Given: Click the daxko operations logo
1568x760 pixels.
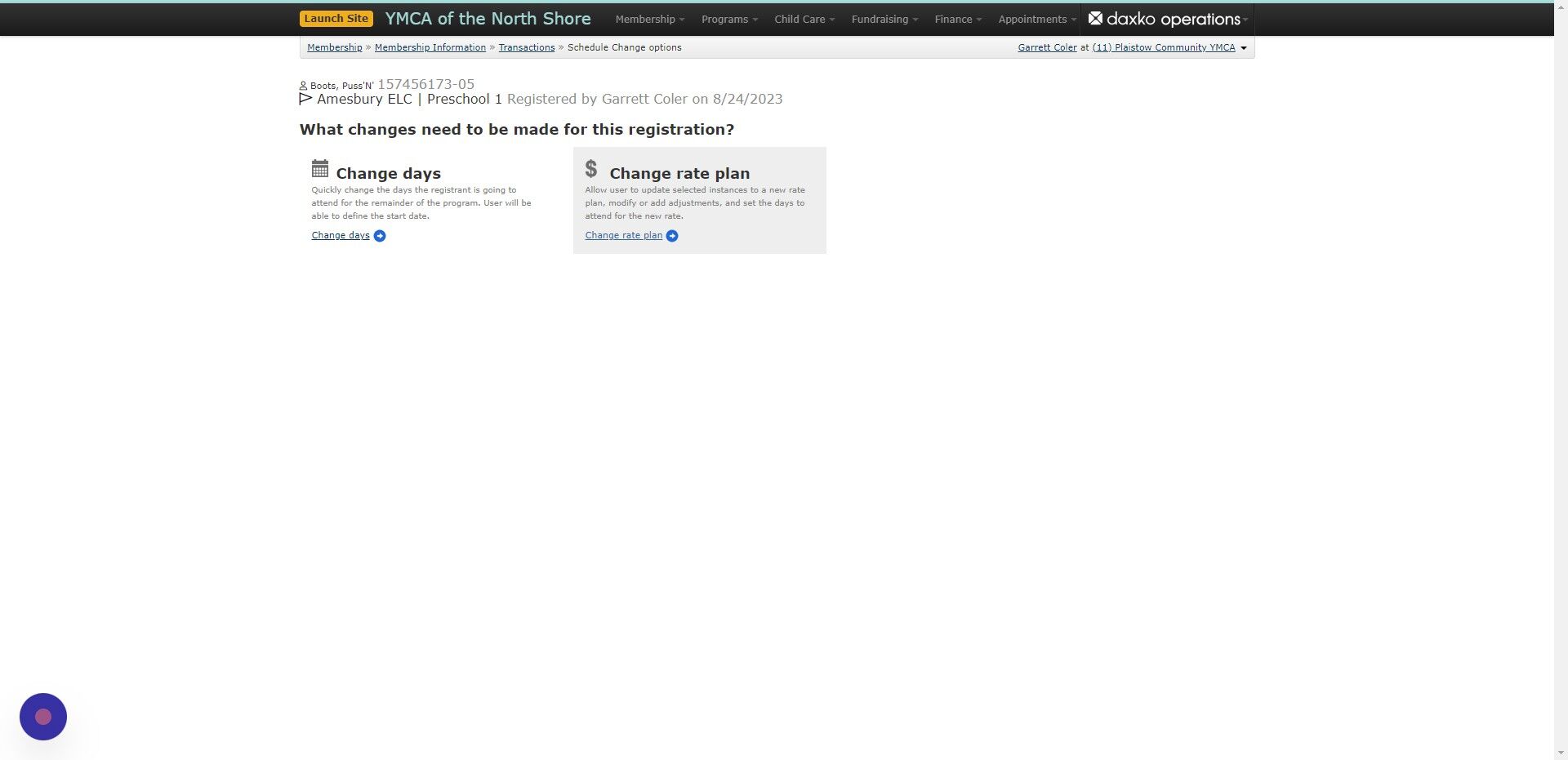Looking at the screenshot, I should [x=1166, y=19].
